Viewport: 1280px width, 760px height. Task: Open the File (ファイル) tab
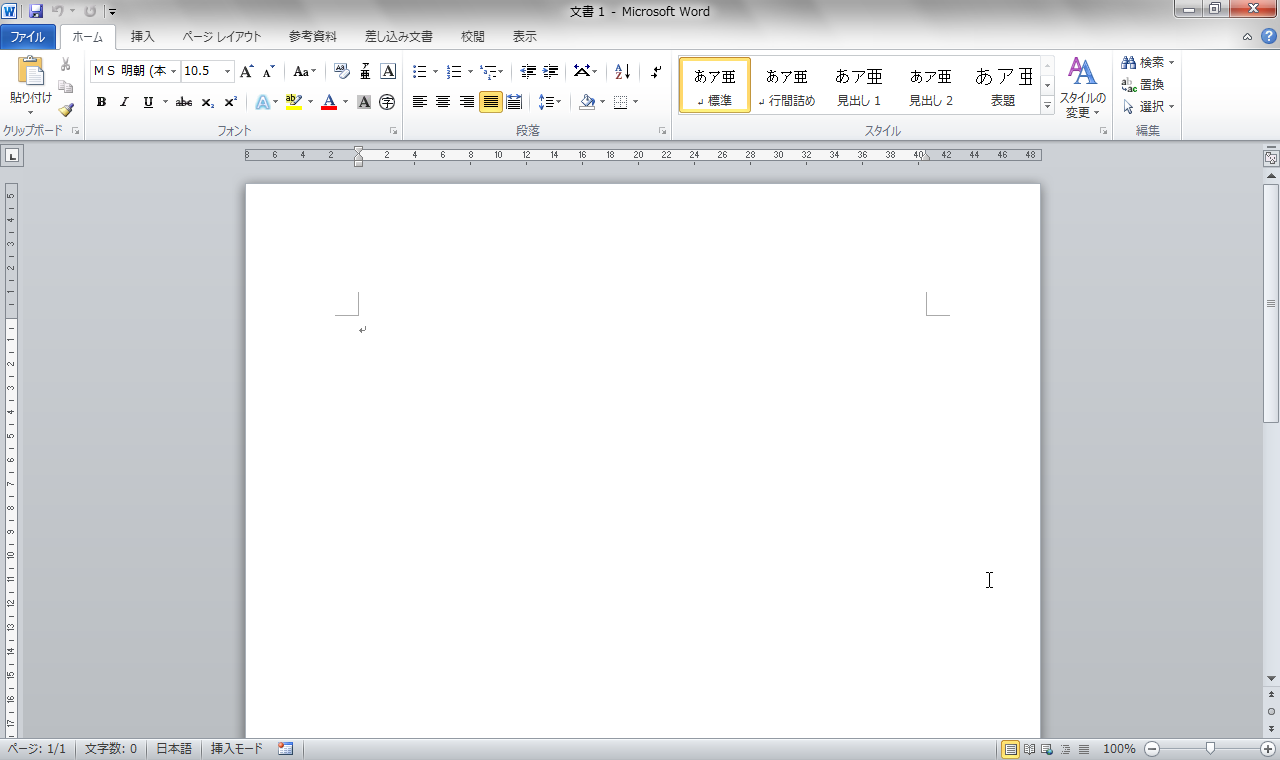pyautogui.click(x=28, y=37)
